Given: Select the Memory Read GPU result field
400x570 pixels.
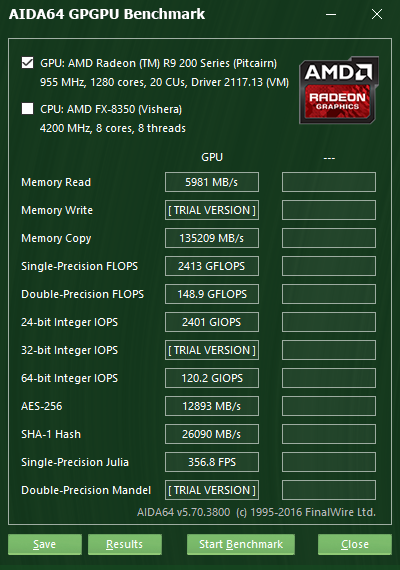Looking at the screenshot, I should tap(212, 182).
